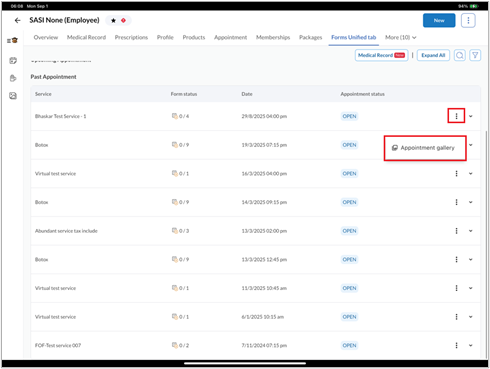Go to the Products tab

[194, 37]
